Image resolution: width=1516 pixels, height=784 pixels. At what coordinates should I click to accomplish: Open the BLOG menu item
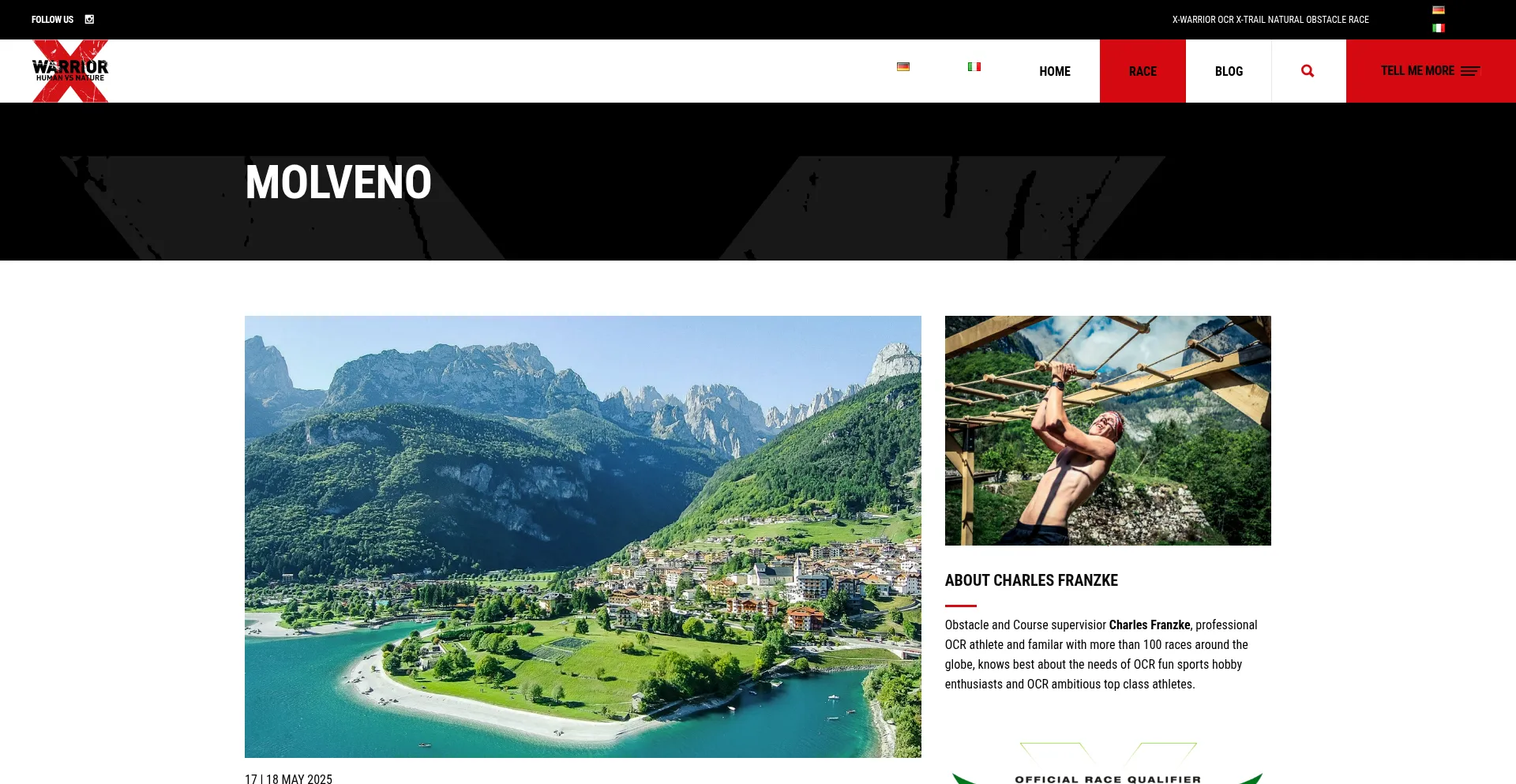pos(1229,71)
